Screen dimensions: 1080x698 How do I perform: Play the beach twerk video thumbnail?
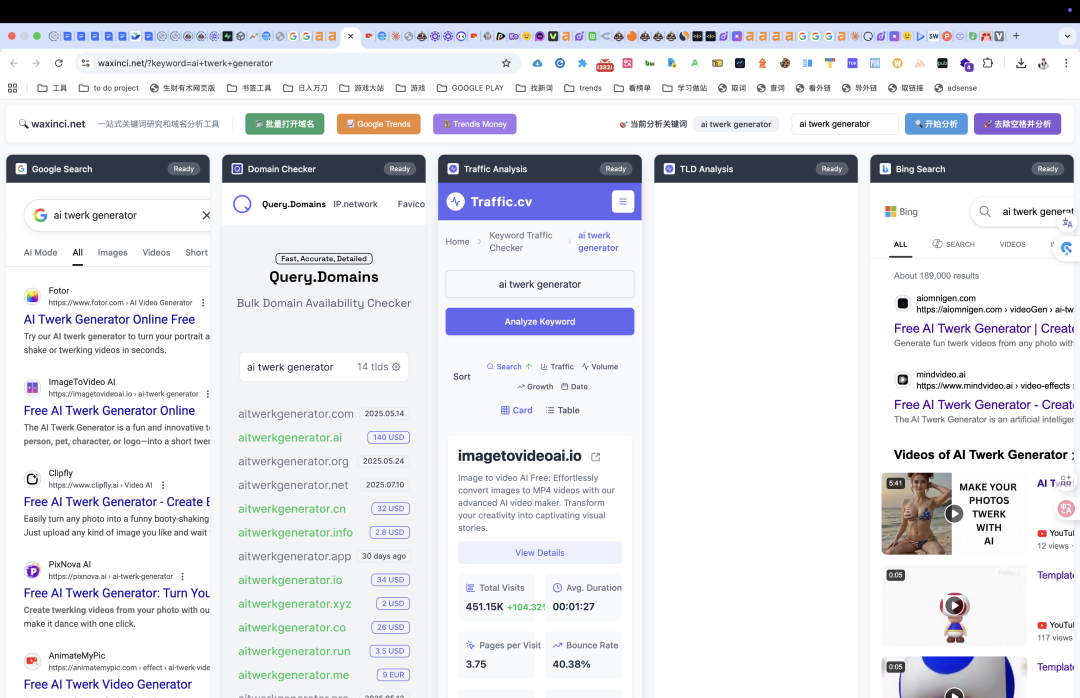coord(953,513)
